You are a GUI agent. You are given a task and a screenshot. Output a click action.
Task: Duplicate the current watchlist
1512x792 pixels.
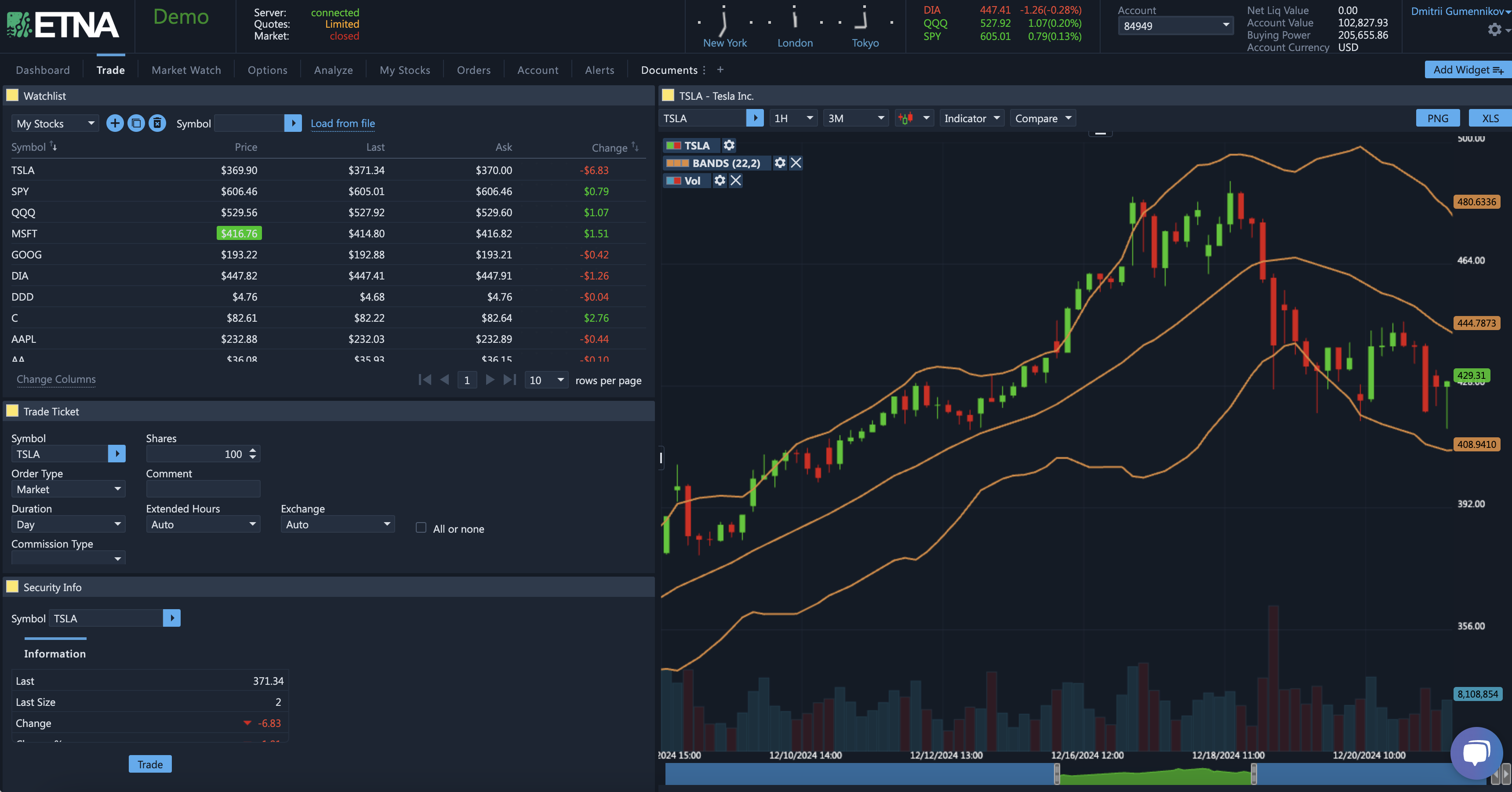[x=135, y=123]
